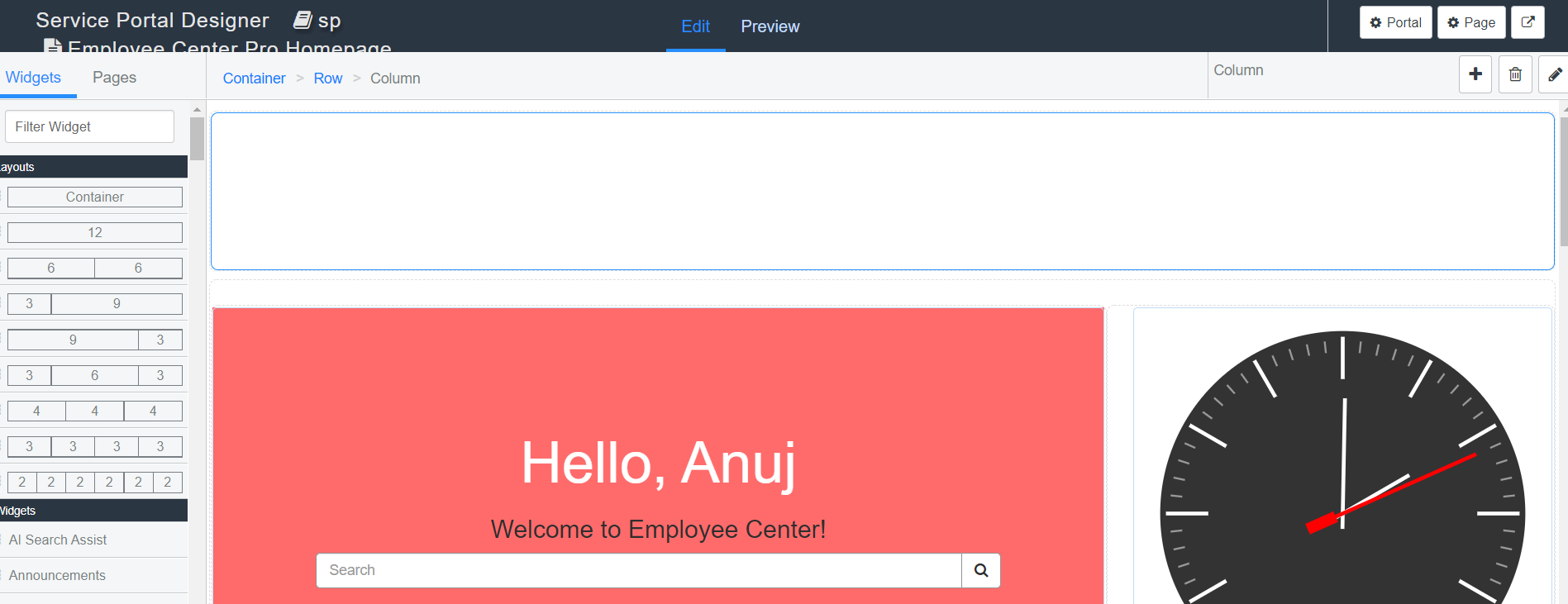Click the Column breadcrumb text
1568x604 pixels.
click(395, 78)
